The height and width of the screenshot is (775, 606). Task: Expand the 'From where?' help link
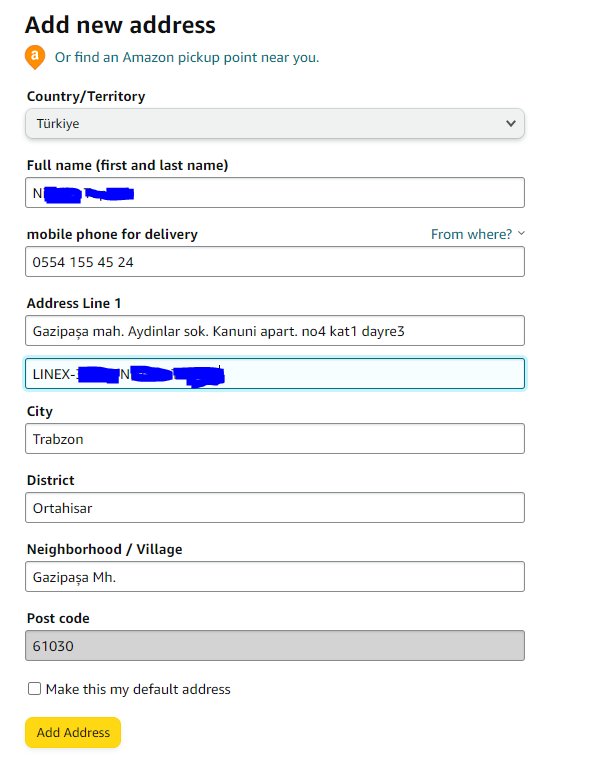477,234
